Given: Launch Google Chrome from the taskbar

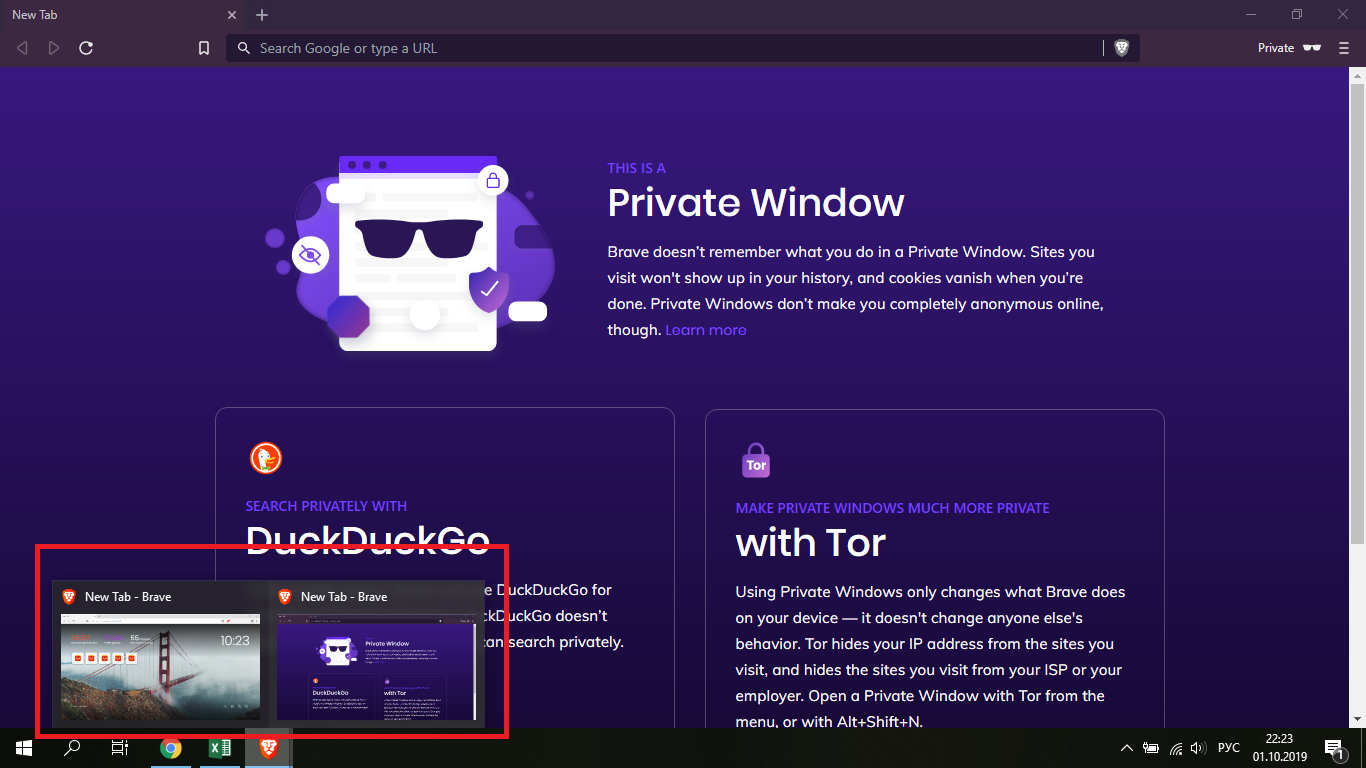Looking at the screenshot, I should tap(171, 748).
